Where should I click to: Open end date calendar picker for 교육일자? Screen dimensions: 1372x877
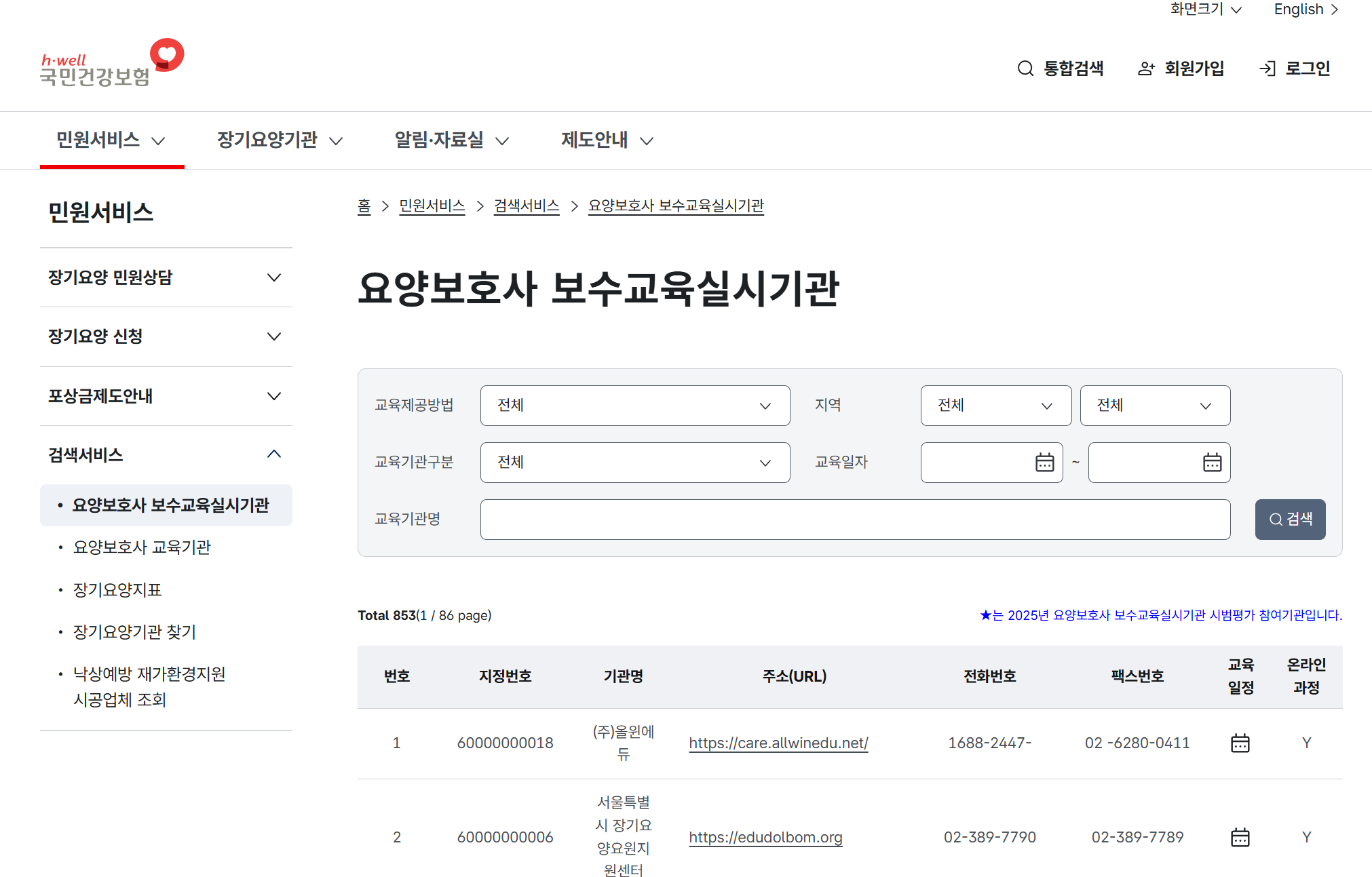pos(1213,463)
